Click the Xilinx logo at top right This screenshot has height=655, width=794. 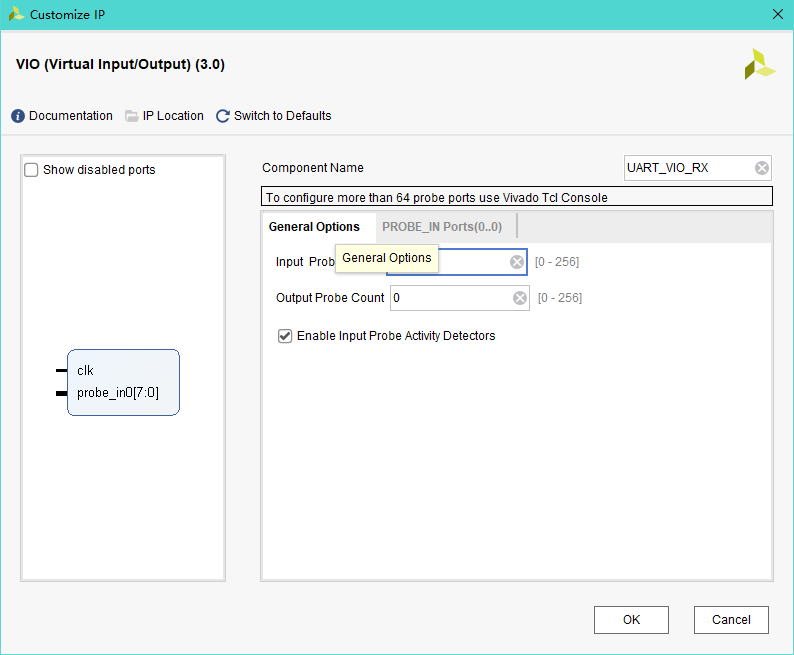[760, 64]
